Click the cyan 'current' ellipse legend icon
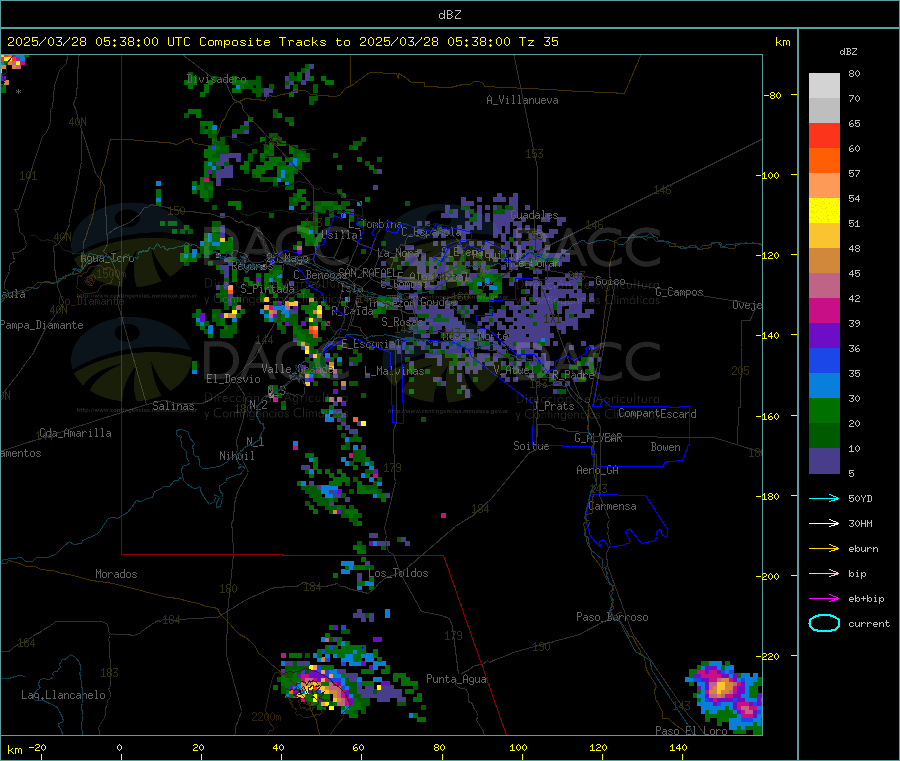The image size is (900, 761). pyautogui.click(x=824, y=623)
